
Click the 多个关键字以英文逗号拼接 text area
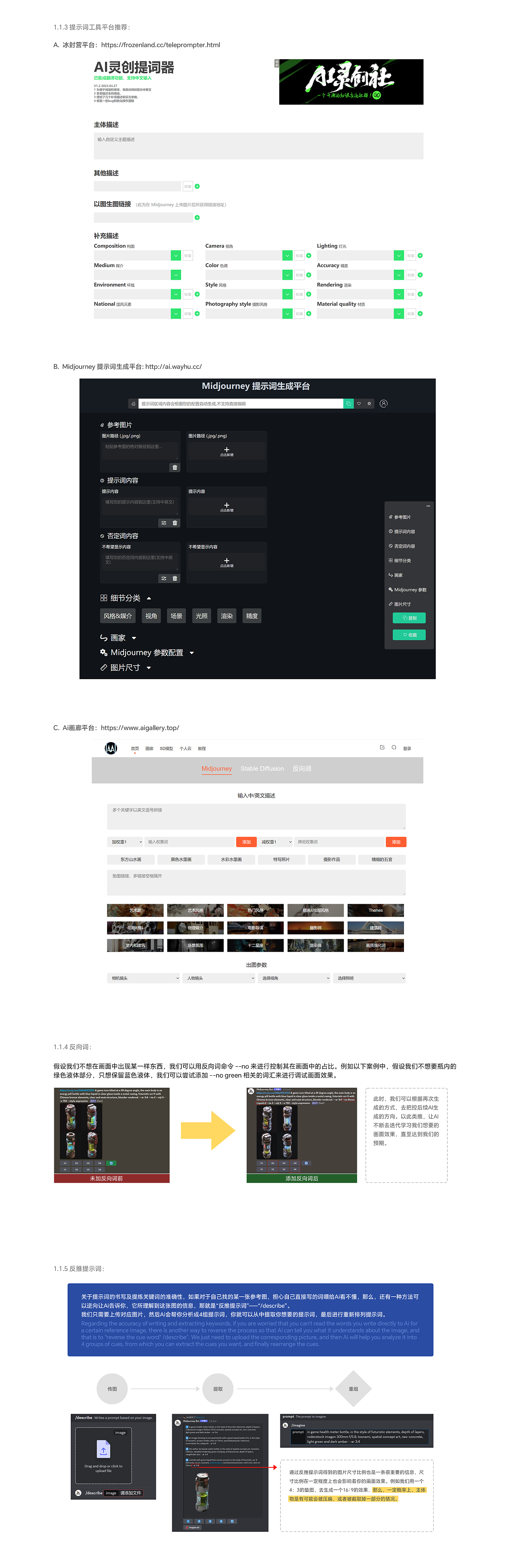(256, 816)
